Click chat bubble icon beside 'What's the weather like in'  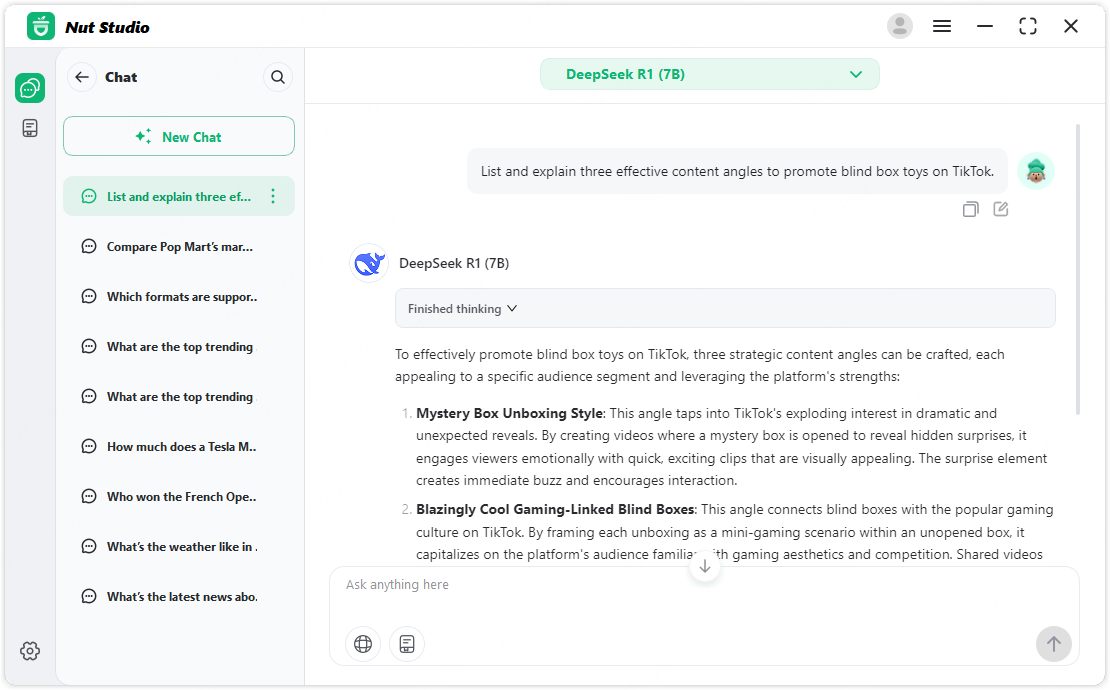[88, 546]
